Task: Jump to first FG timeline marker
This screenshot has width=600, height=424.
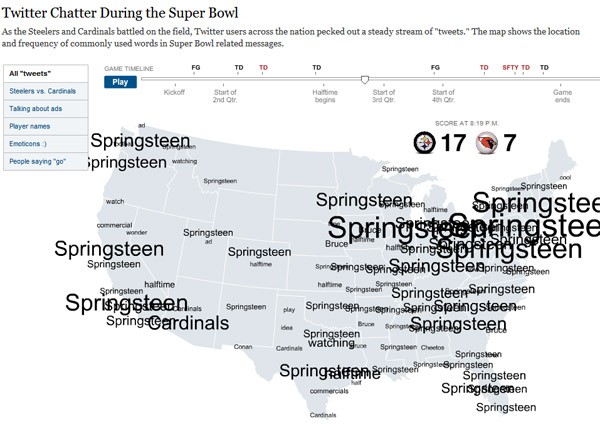Action: point(196,67)
